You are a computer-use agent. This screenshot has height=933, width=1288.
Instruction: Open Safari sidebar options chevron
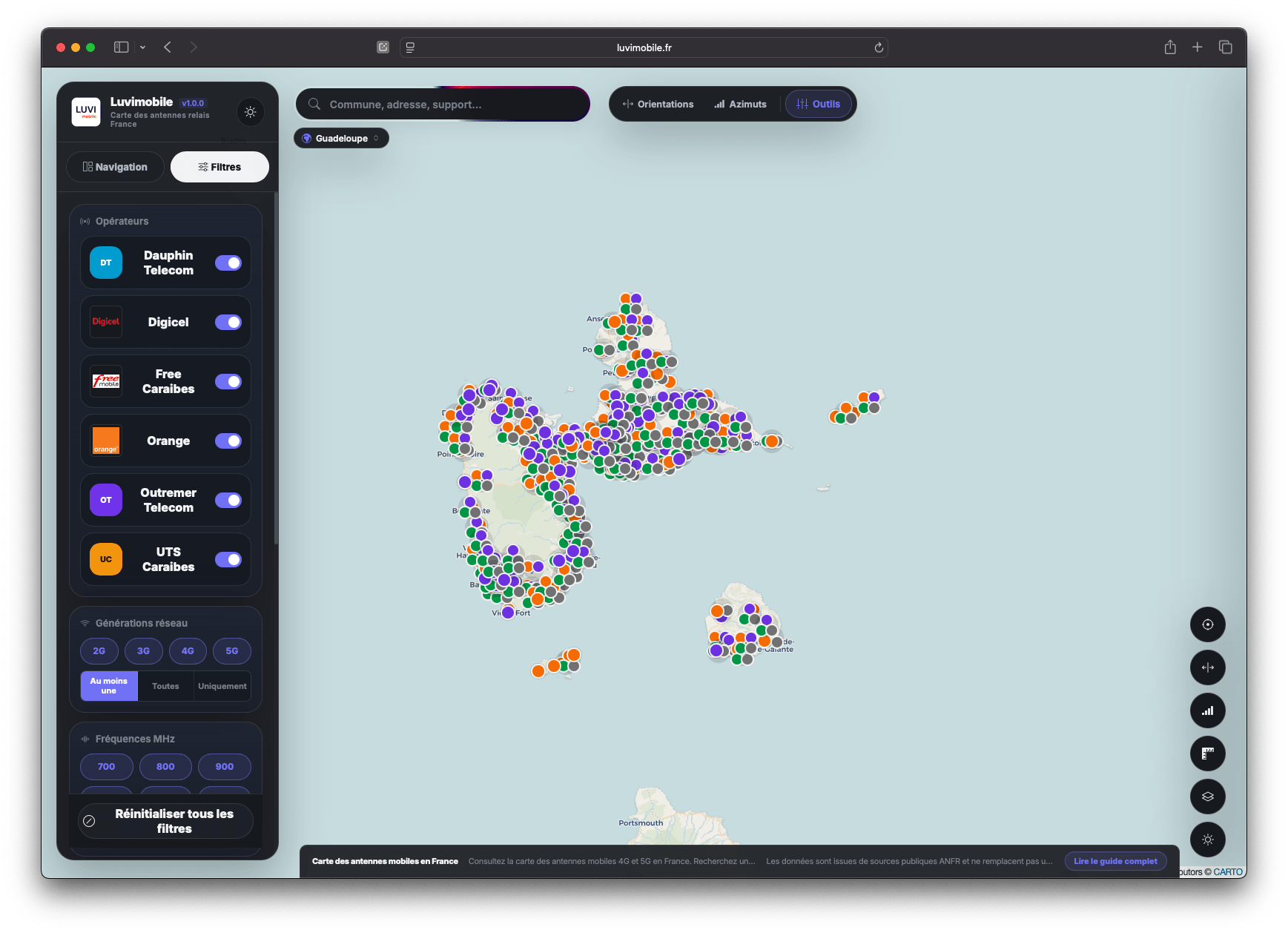click(142, 47)
